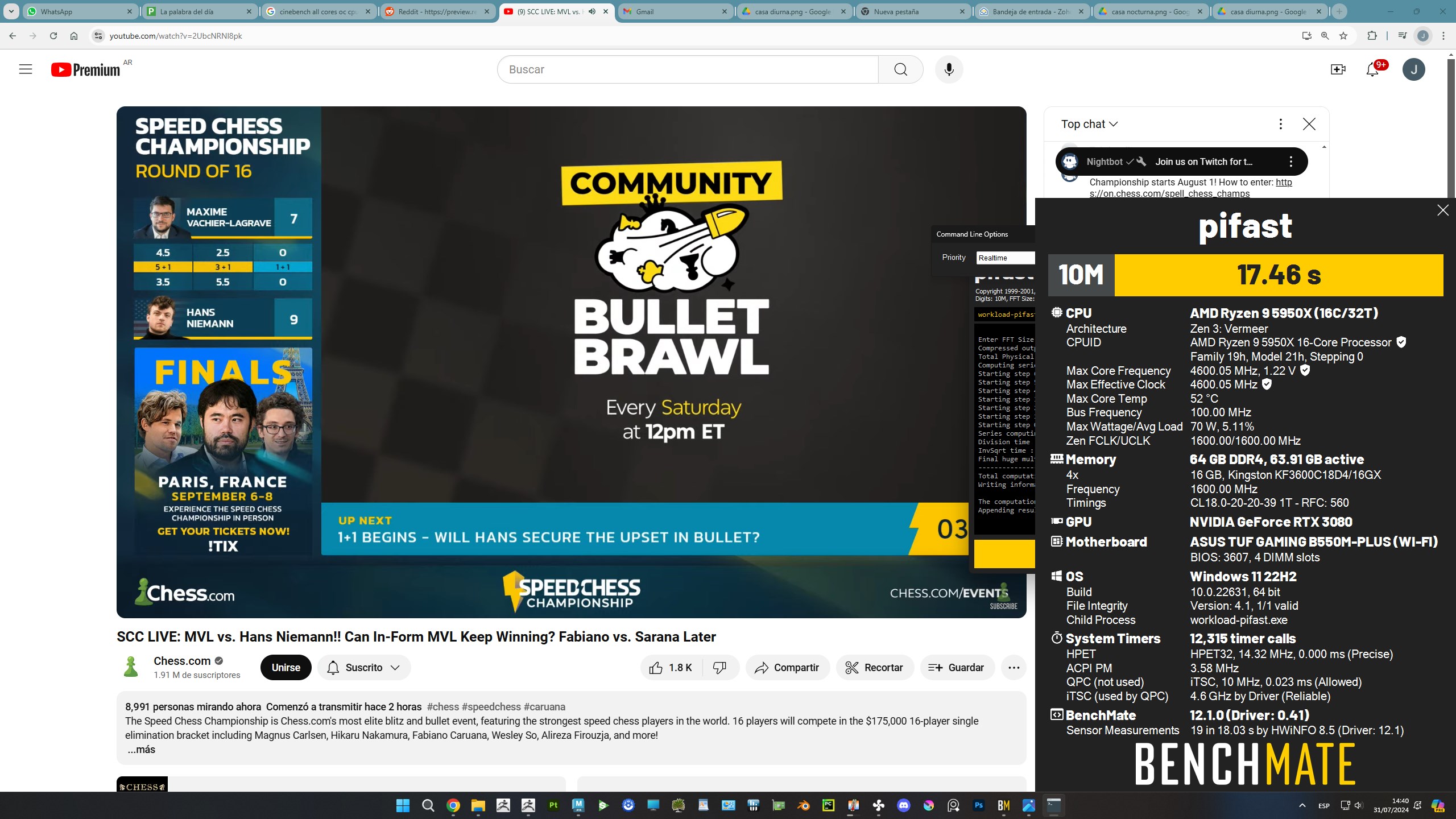1456x819 pixels.
Task: Open the YouTube notifications bell
Action: [x=1372, y=69]
